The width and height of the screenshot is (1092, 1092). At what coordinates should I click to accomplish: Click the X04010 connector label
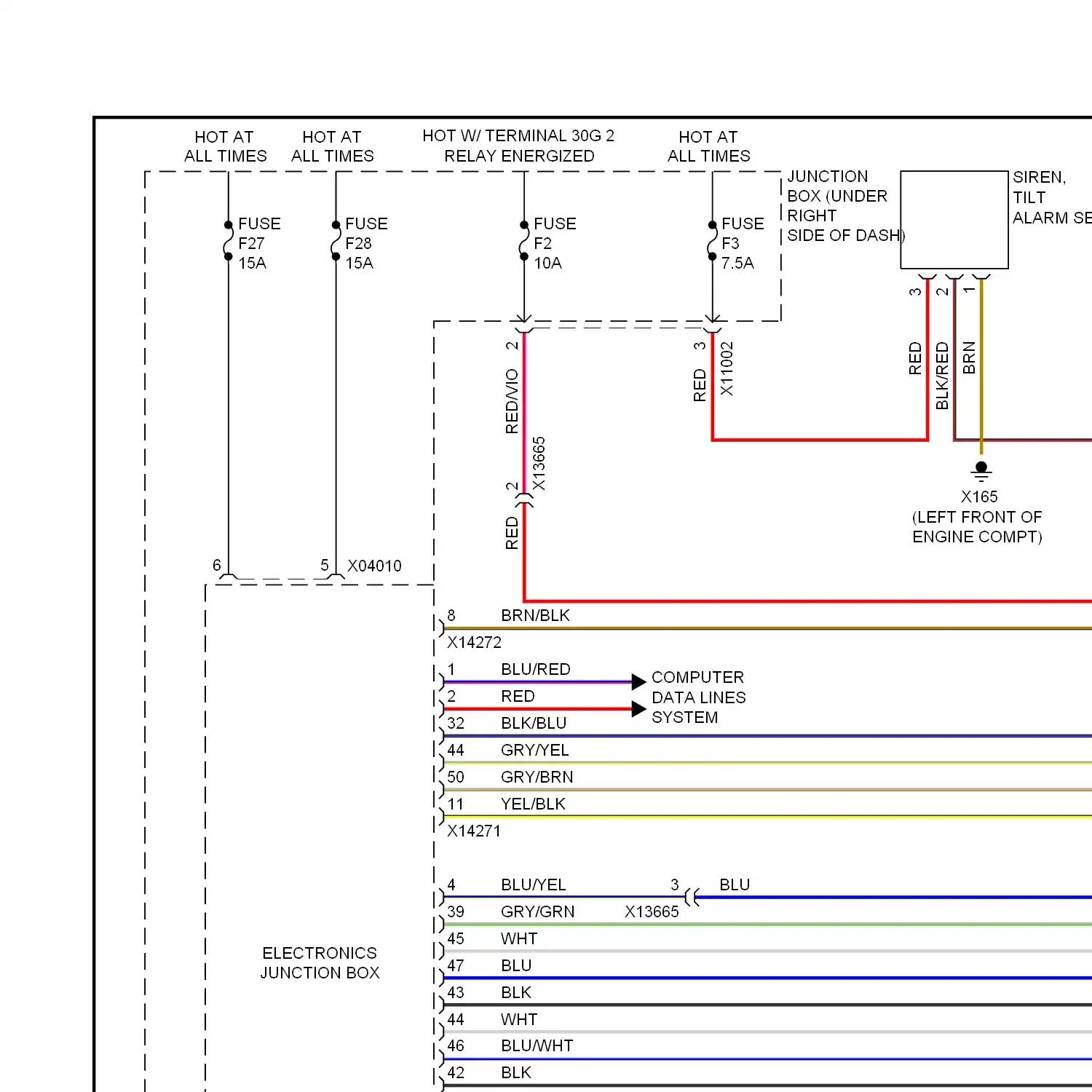click(374, 566)
